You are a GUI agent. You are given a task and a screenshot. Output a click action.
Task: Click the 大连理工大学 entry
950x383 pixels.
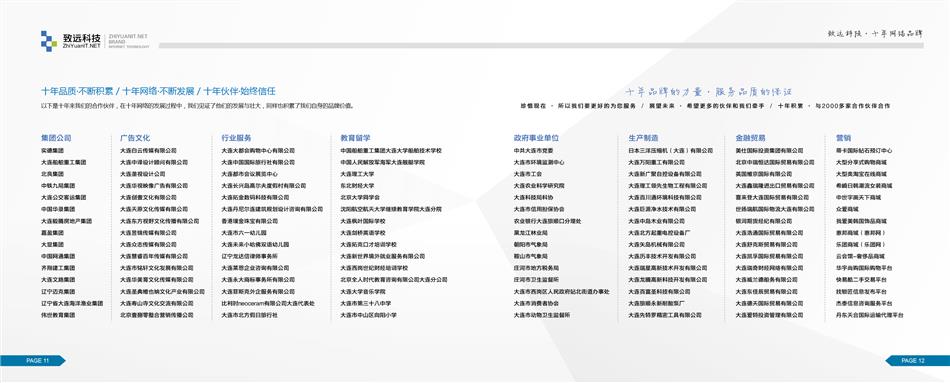(x=355, y=174)
